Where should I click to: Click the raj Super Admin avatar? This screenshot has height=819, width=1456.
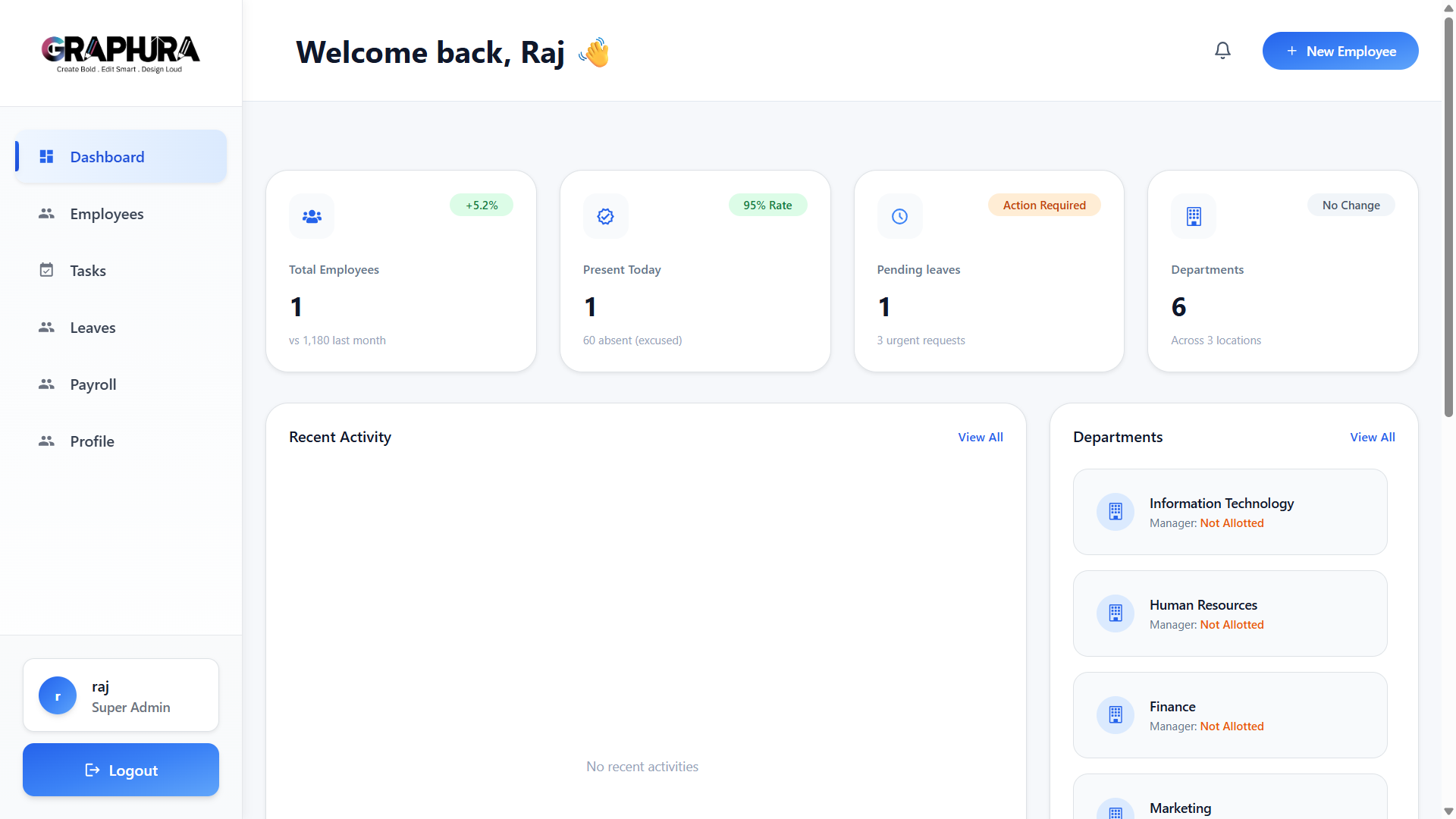pyautogui.click(x=57, y=695)
